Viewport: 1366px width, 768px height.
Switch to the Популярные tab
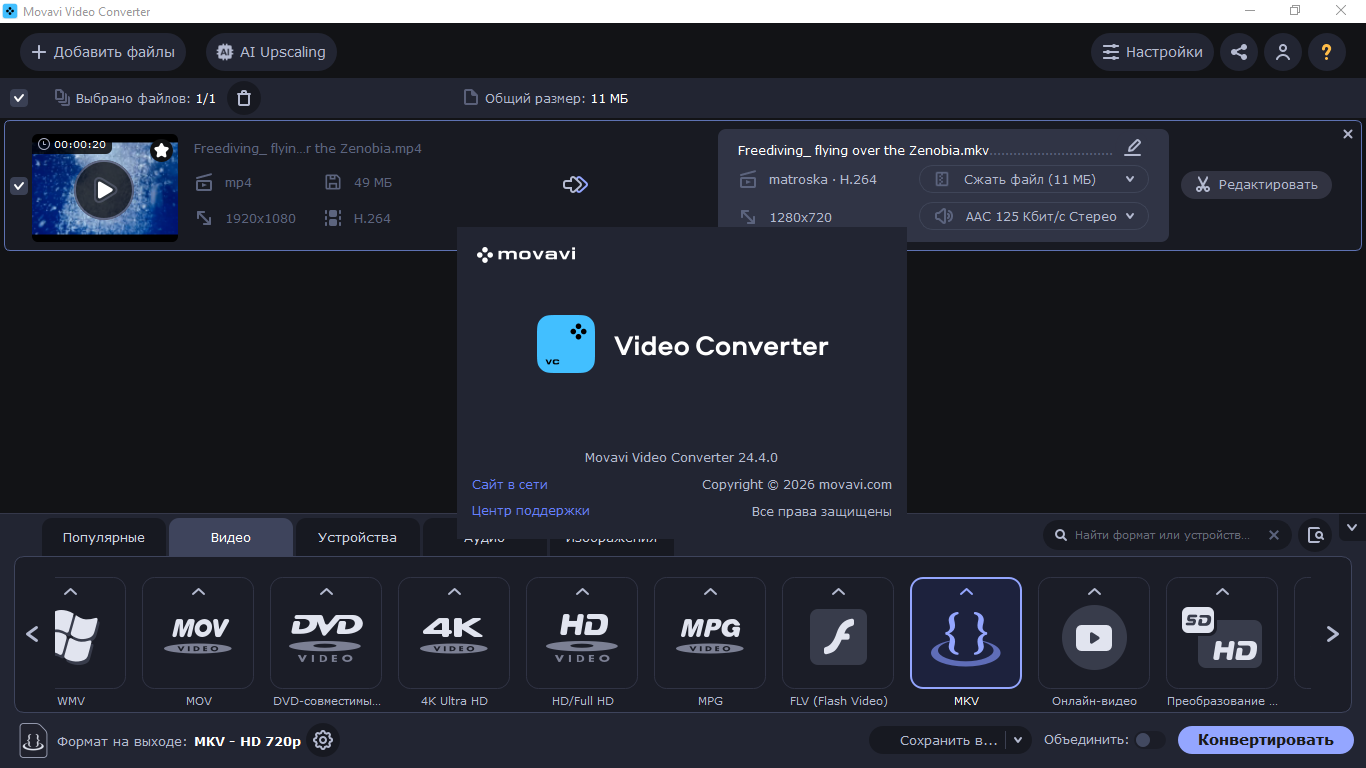pyautogui.click(x=104, y=537)
